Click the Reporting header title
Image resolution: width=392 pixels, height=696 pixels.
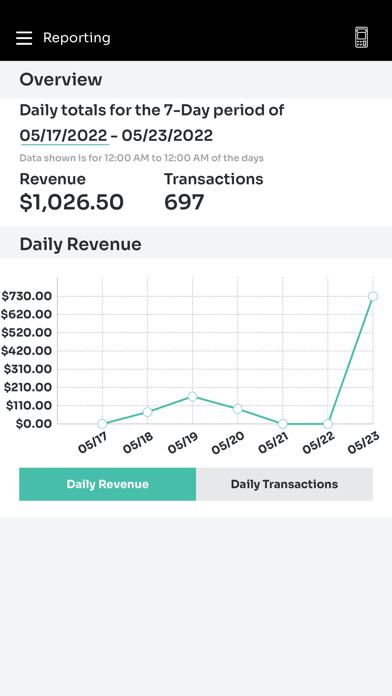click(76, 38)
